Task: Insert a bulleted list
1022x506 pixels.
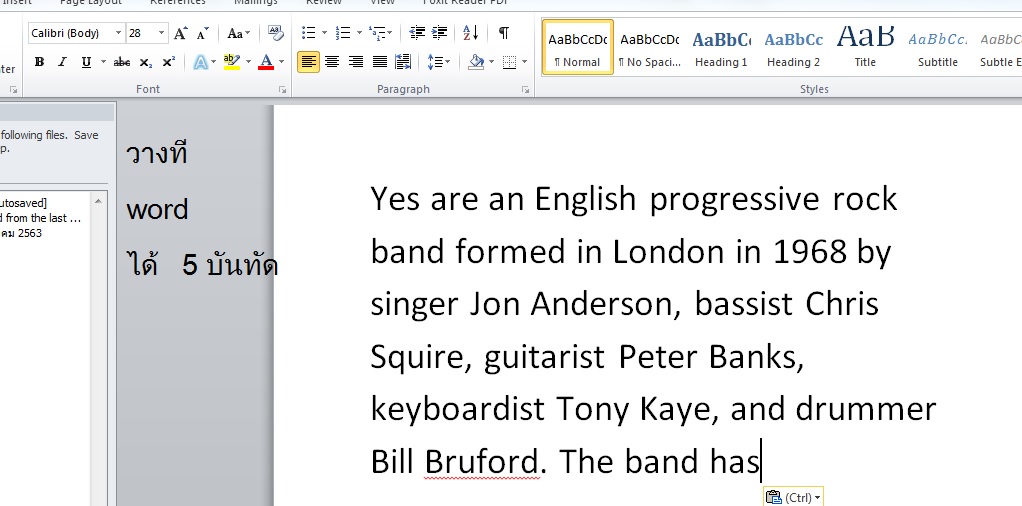Action: coord(309,33)
